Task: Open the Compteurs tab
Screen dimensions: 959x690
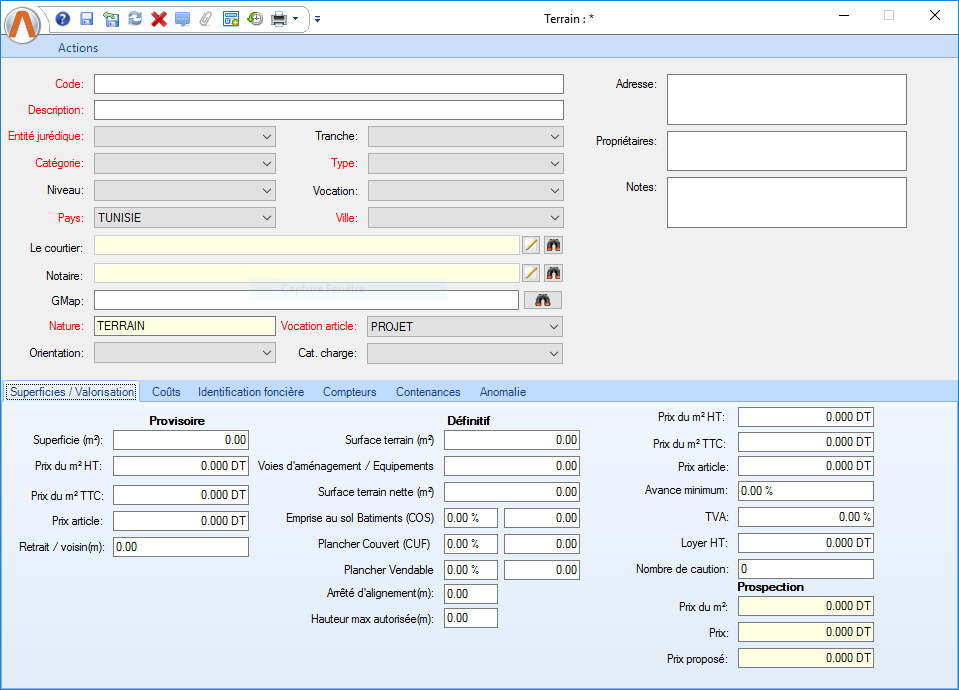Action: (x=350, y=392)
